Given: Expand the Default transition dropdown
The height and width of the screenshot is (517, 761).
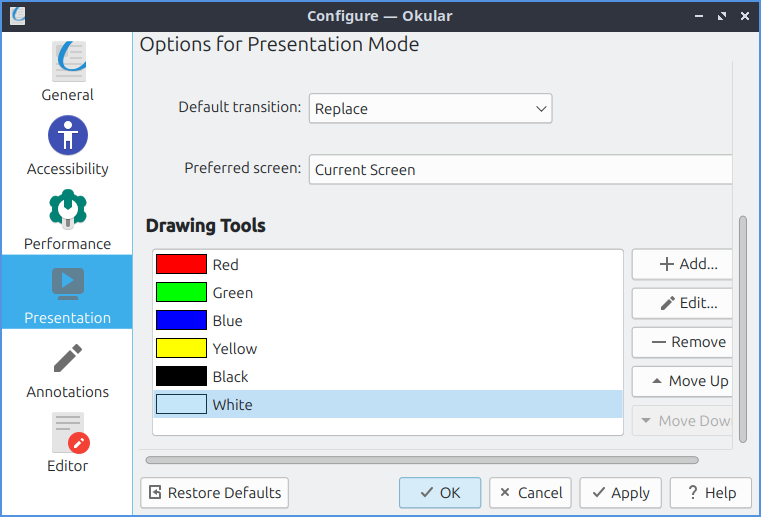Looking at the screenshot, I should point(430,108).
